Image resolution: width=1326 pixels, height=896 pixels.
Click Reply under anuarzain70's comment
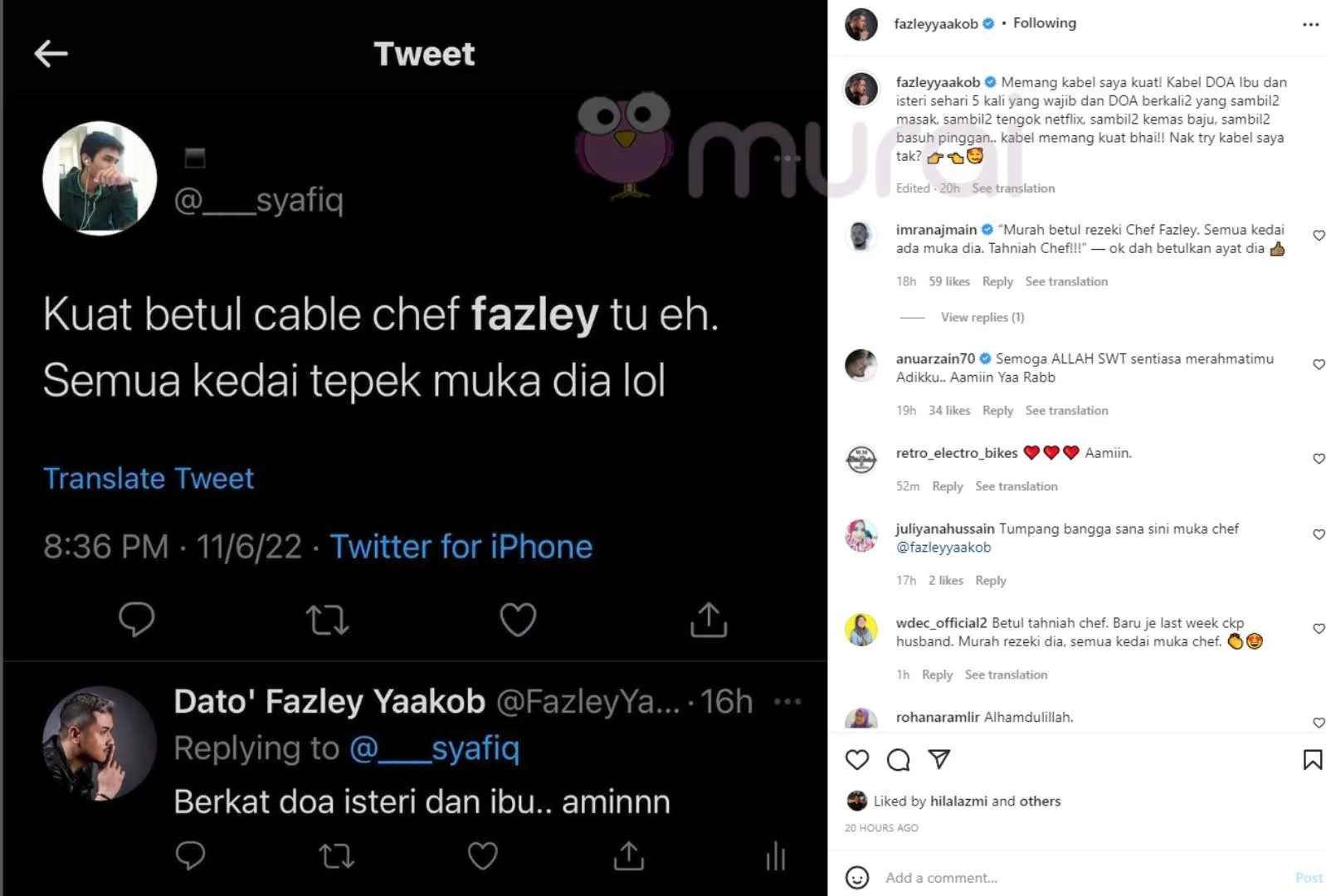(x=997, y=411)
